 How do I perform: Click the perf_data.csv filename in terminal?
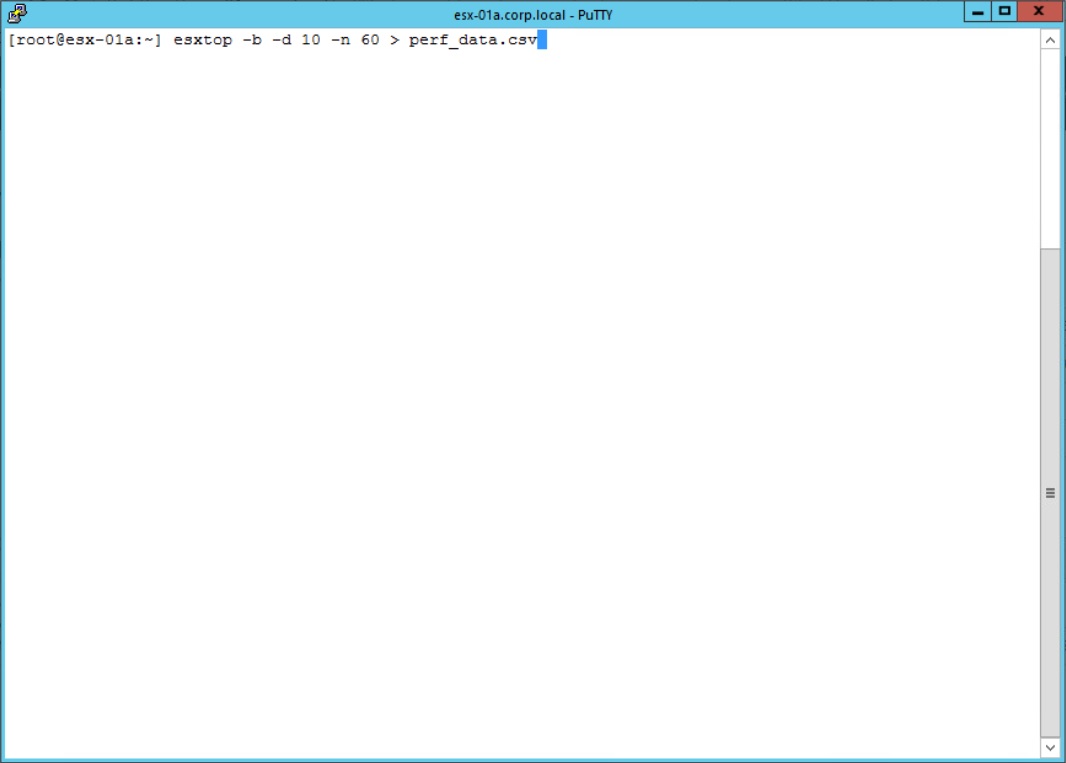point(472,40)
